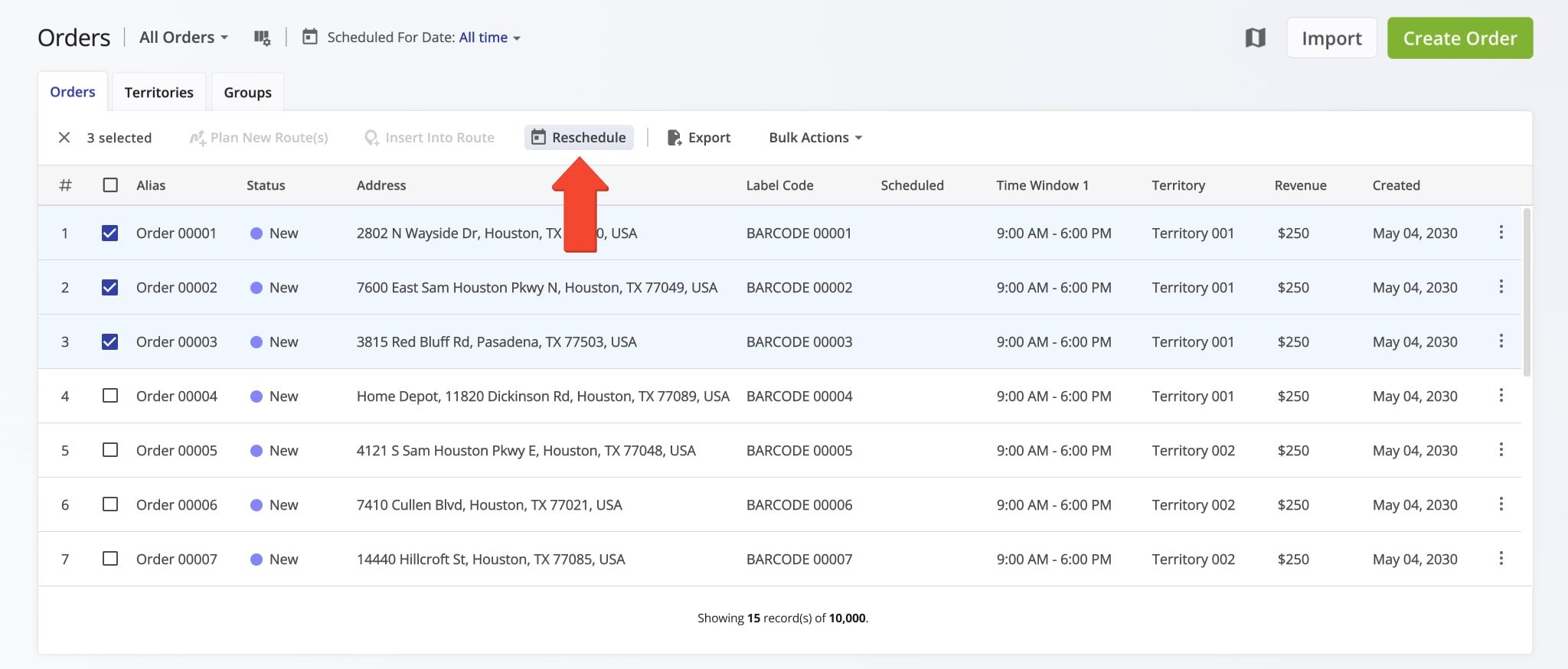Viewport: 1568px width, 669px height.
Task: Check the Order 00005 checkbox
Action: [x=110, y=450]
